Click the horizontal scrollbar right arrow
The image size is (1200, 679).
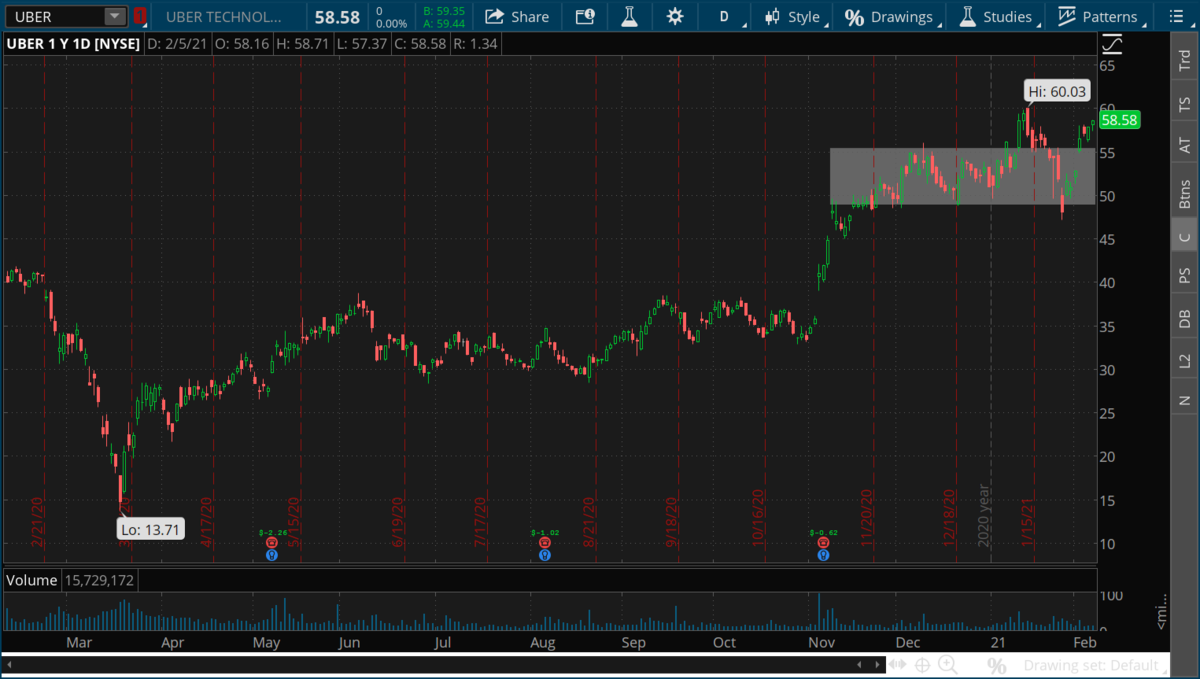click(x=878, y=664)
